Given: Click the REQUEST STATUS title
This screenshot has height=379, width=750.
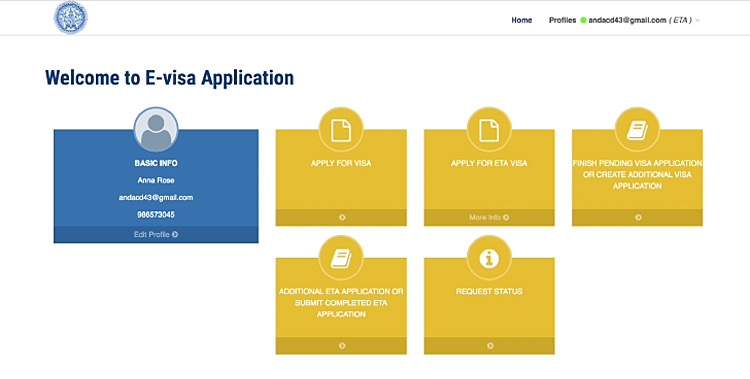Looking at the screenshot, I should (x=489, y=291).
